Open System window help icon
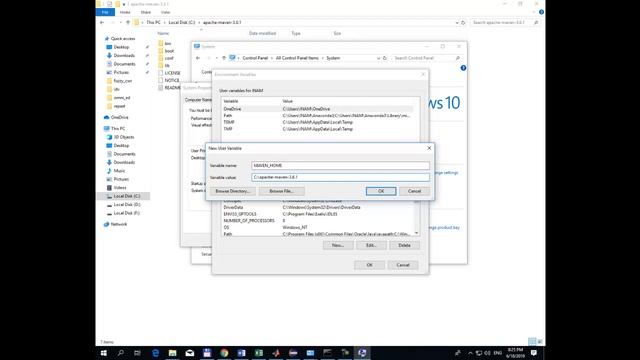640x360 pixels. pyautogui.click(x=463, y=68)
